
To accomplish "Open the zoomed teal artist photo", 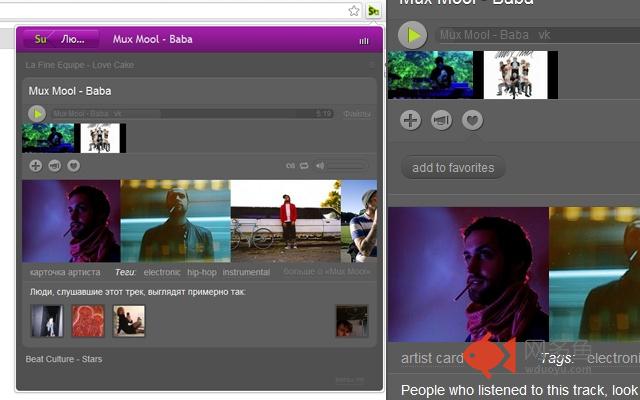I will click(595, 274).
